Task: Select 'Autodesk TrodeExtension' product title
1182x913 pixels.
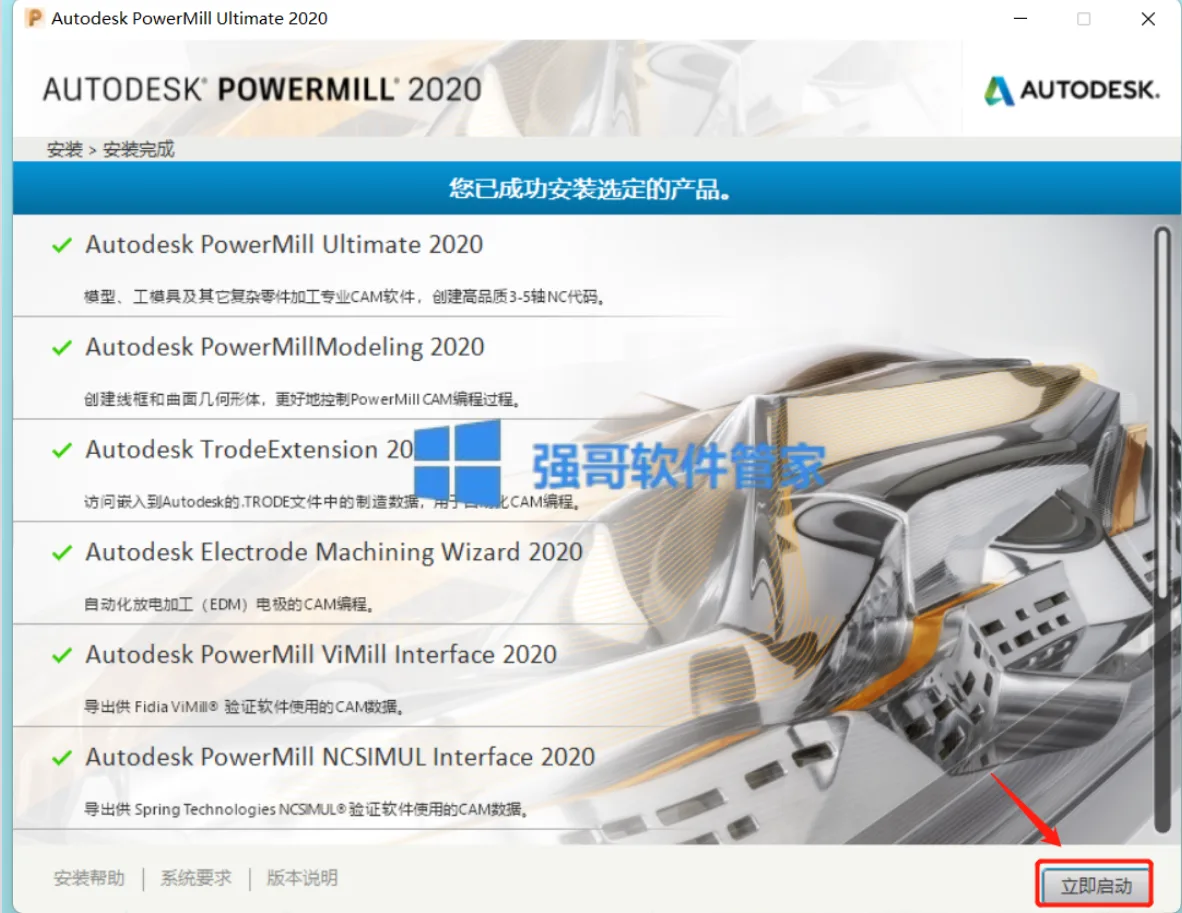Action: [250, 450]
